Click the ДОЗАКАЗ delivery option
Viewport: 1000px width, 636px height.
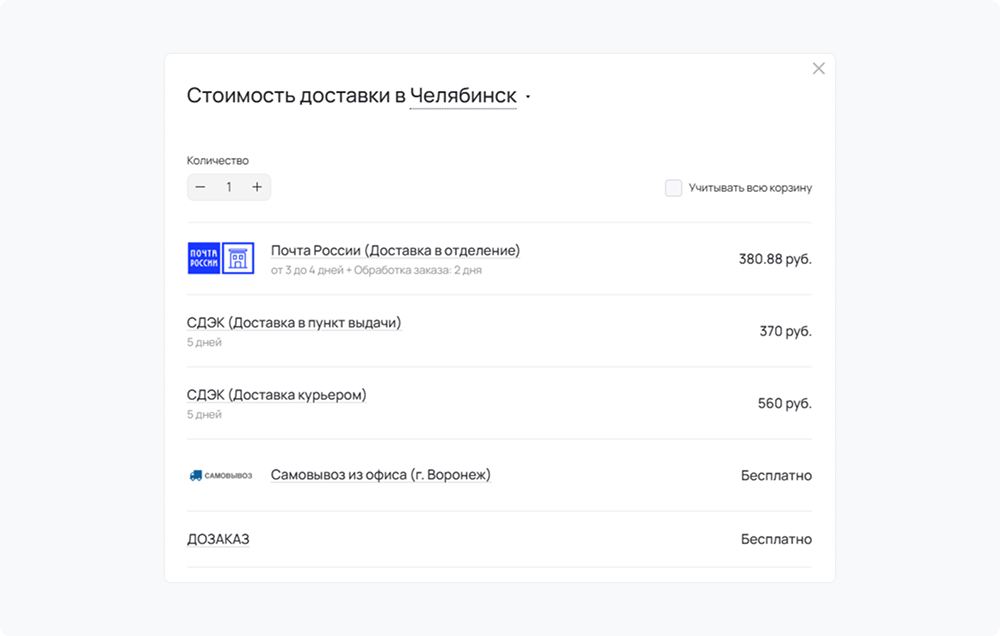(x=218, y=539)
